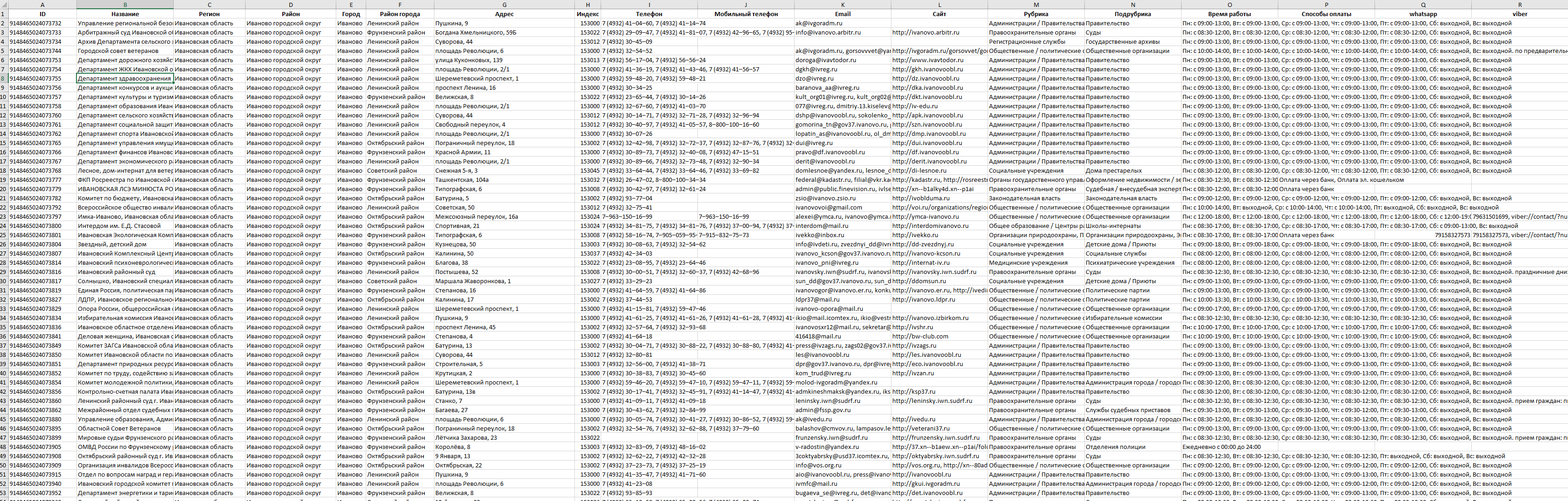Select cell Городской совет ветеранов
Screen dimensions: 1568x501
pos(125,51)
